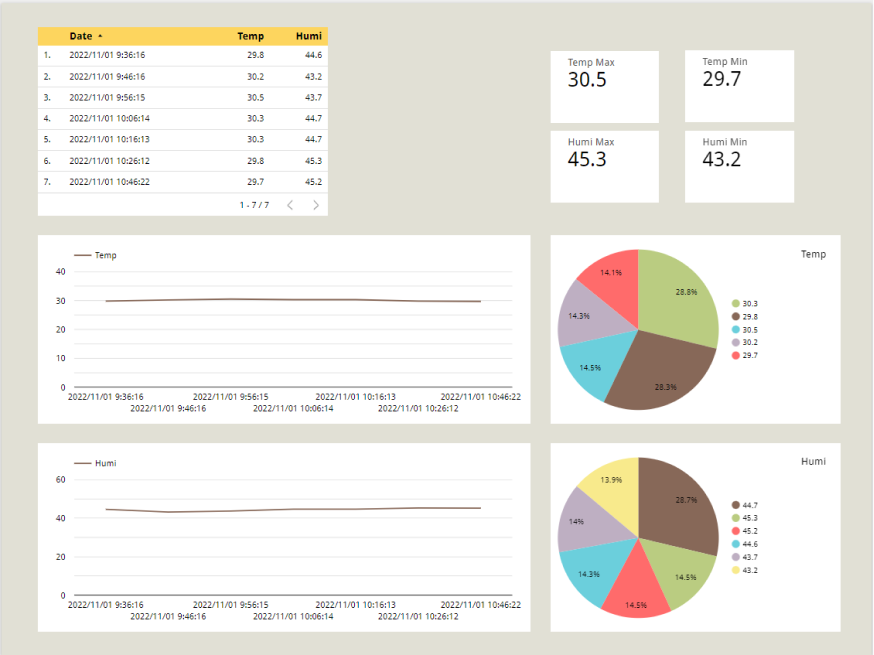Viewport: 874px width, 655px height.
Task: Sort table by the Humi column header
Action: 308,36
